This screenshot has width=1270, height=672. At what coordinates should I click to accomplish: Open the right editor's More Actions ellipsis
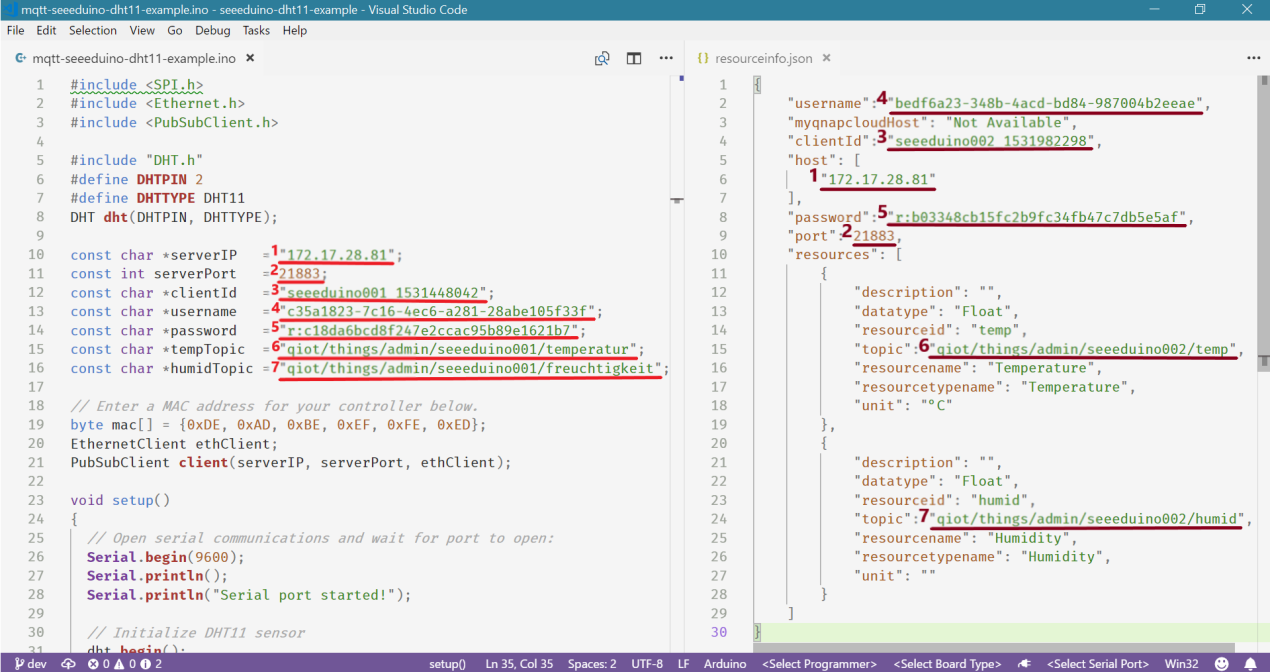coord(1253,59)
